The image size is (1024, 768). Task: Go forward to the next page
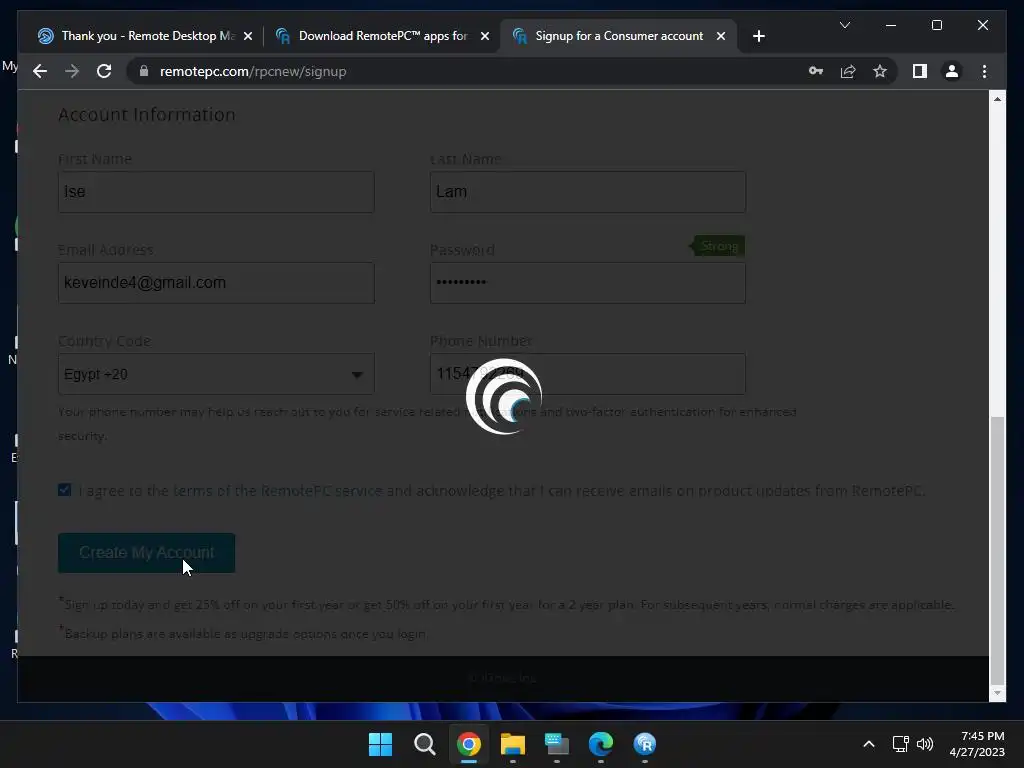(72, 71)
